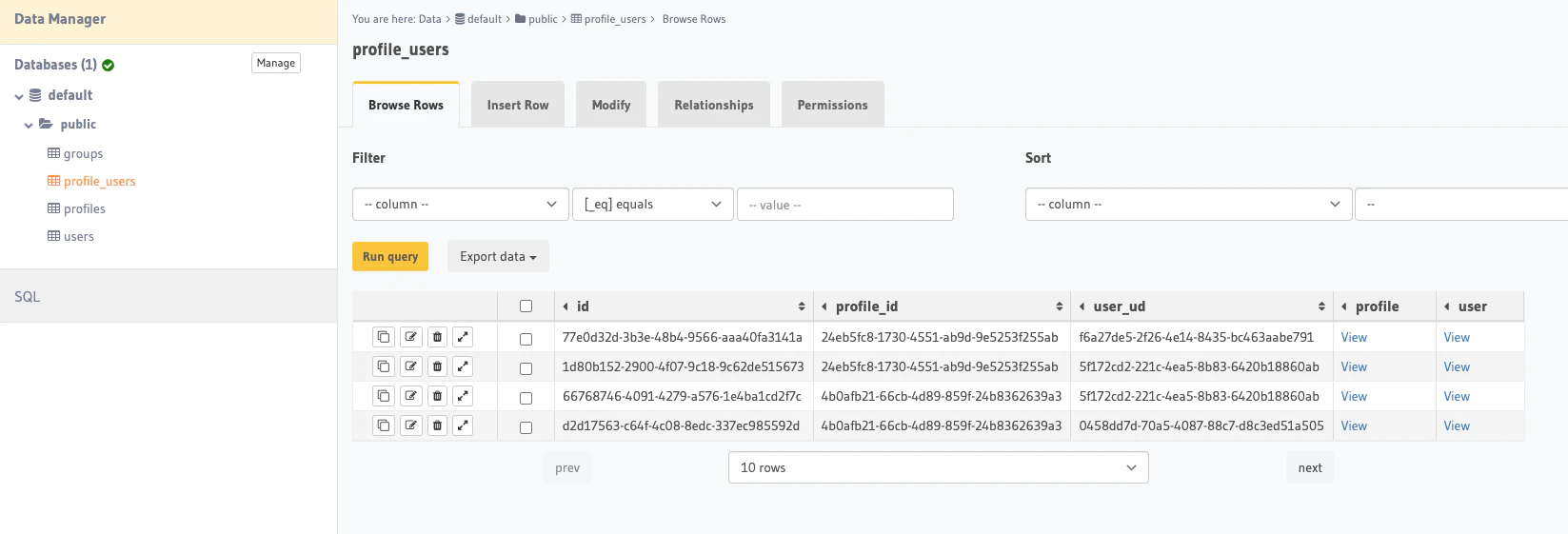
Task: Select the users table in sidebar
Action: click(70, 236)
